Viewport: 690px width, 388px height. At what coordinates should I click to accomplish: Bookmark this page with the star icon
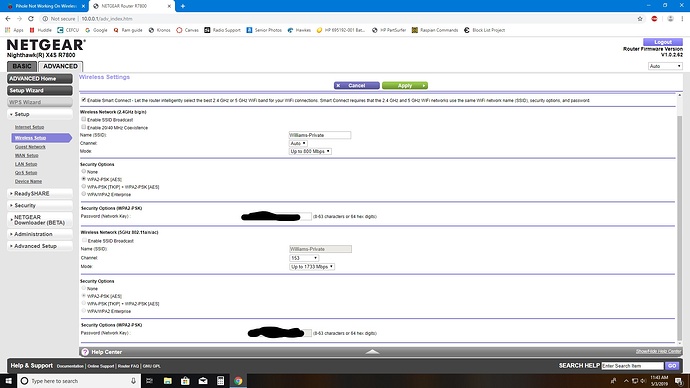[x=640, y=18]
